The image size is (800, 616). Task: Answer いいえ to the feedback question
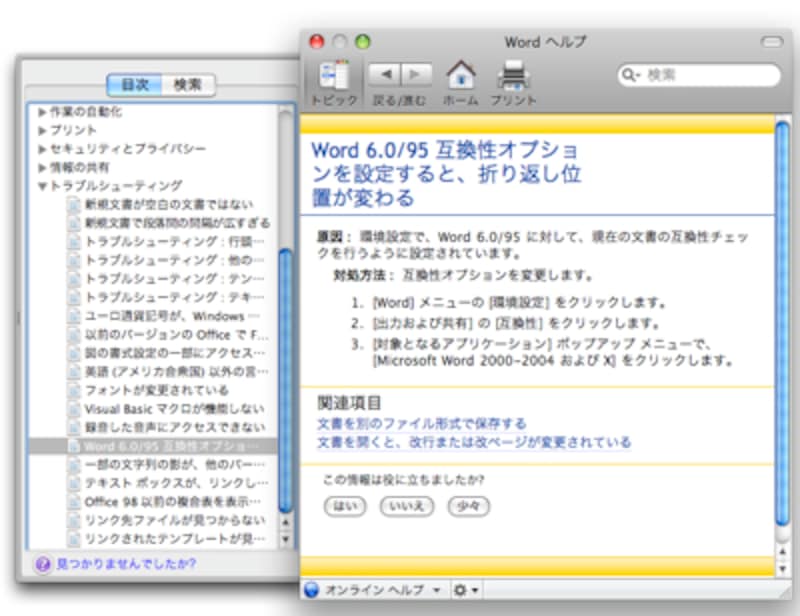pos(407,506)
